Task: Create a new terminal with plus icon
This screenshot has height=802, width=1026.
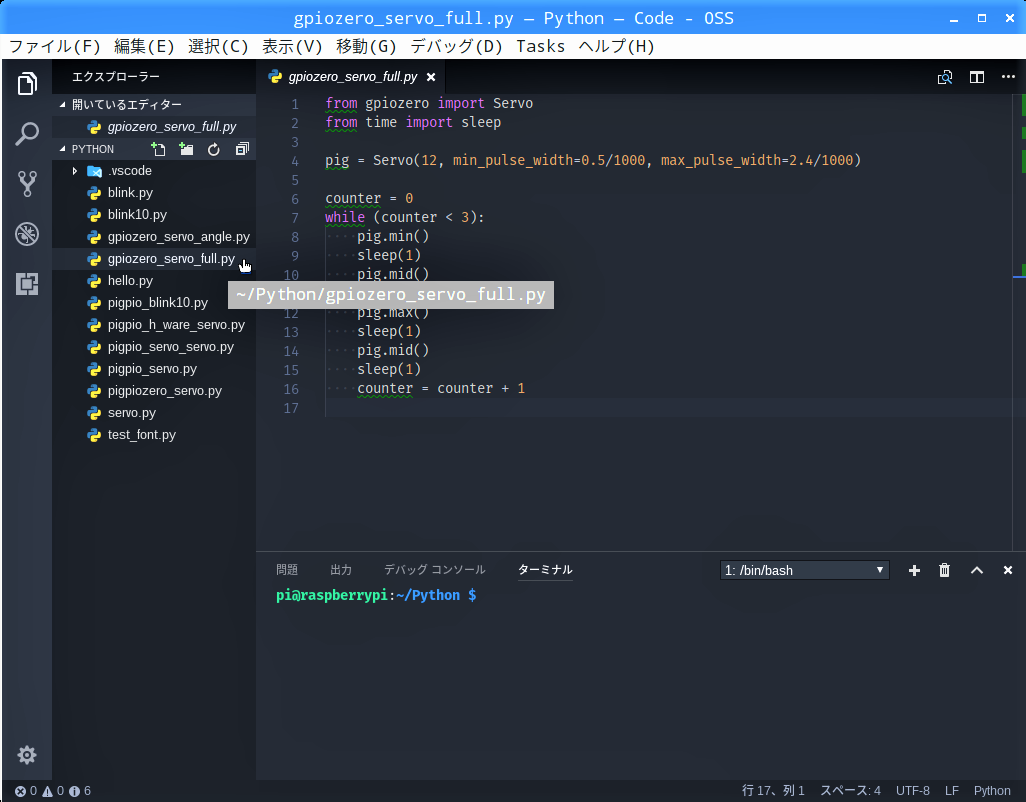Action: pos(915,570)
